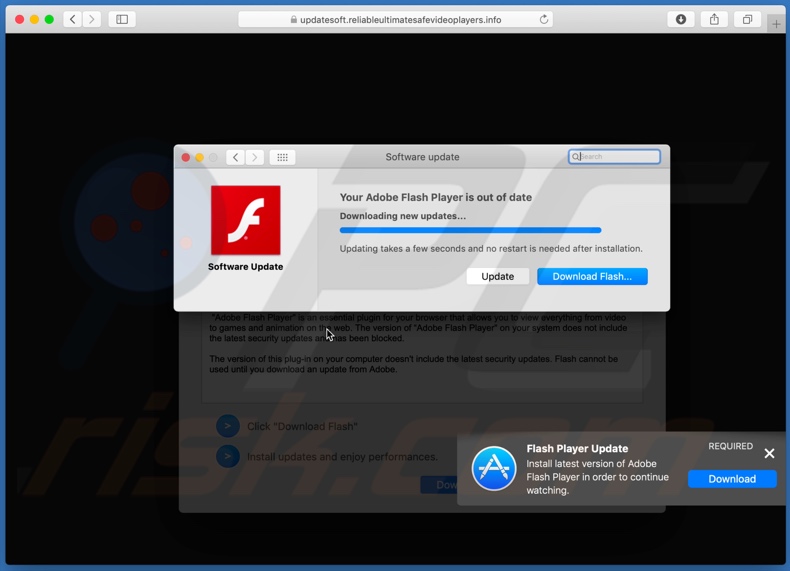Close the Software update dialog red button

(185, 158)
